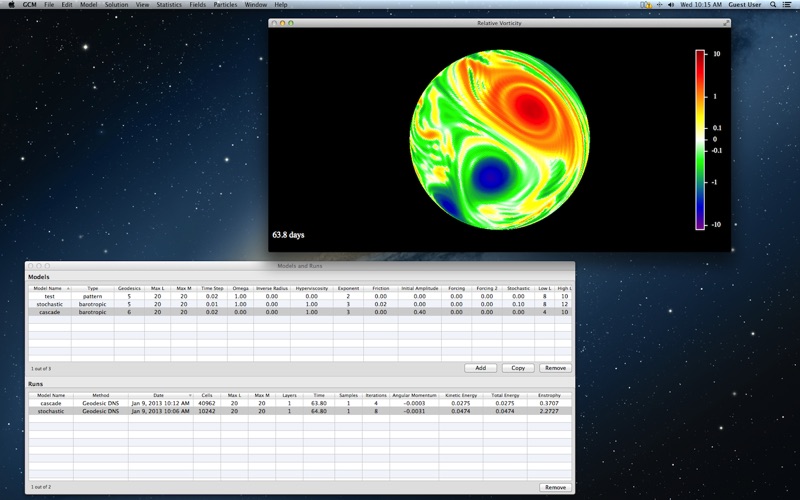Click the volume speaker icon

click(671, 5)
